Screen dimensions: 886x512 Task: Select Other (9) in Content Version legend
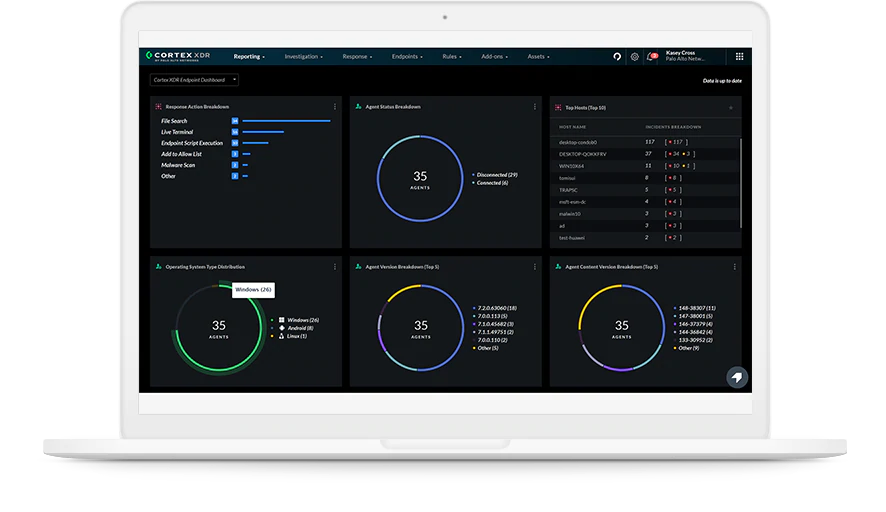(687, 349)
